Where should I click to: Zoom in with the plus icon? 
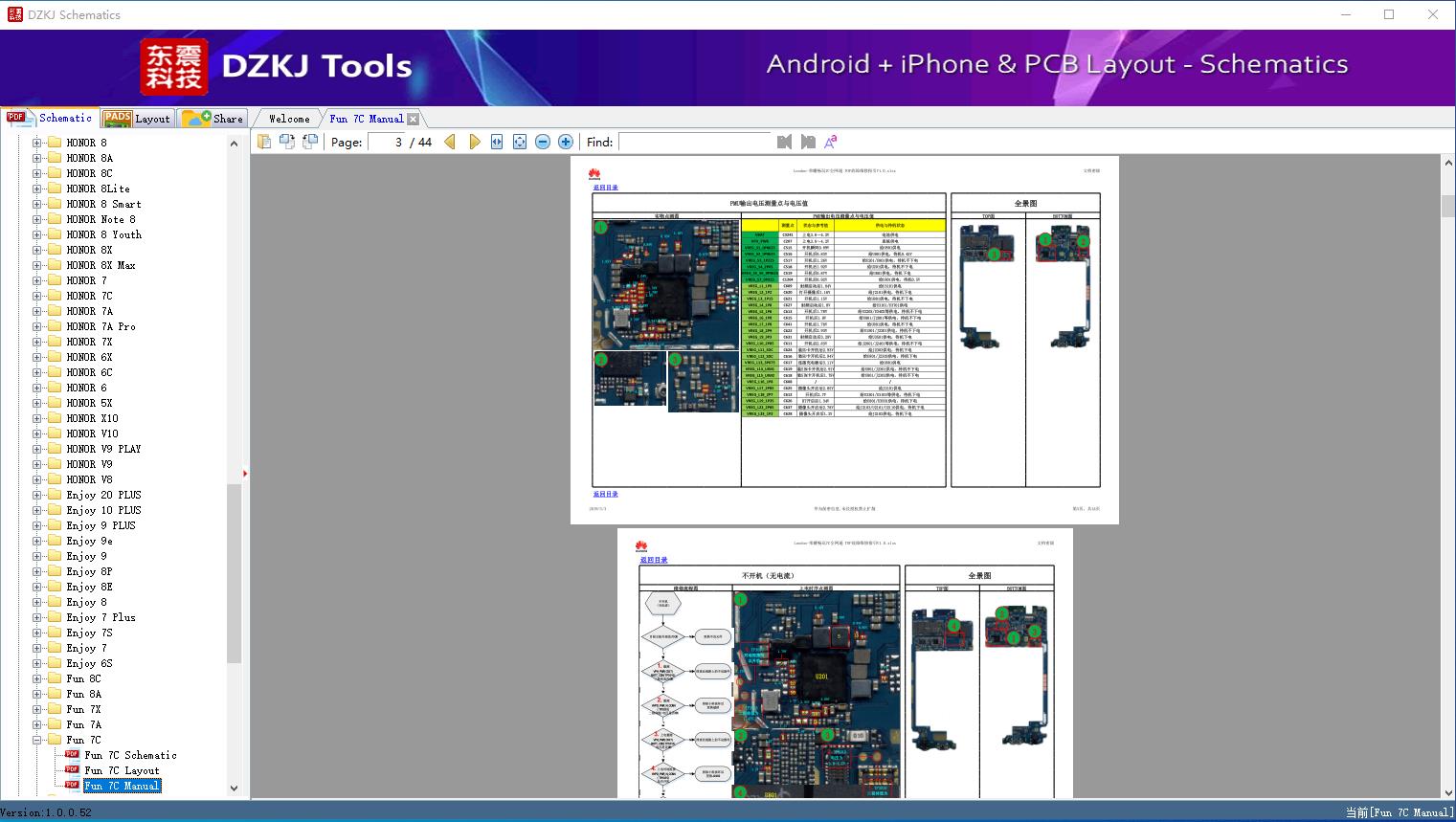point(566,142)
